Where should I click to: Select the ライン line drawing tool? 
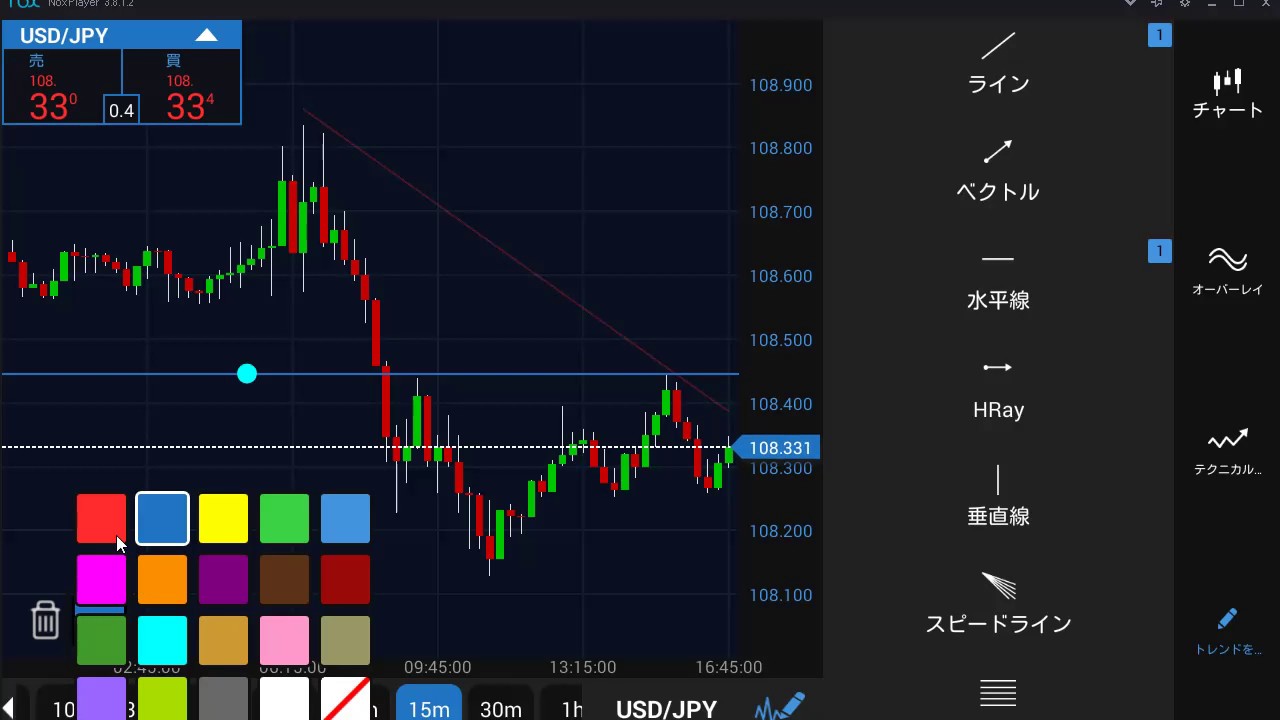pos(998,64)
